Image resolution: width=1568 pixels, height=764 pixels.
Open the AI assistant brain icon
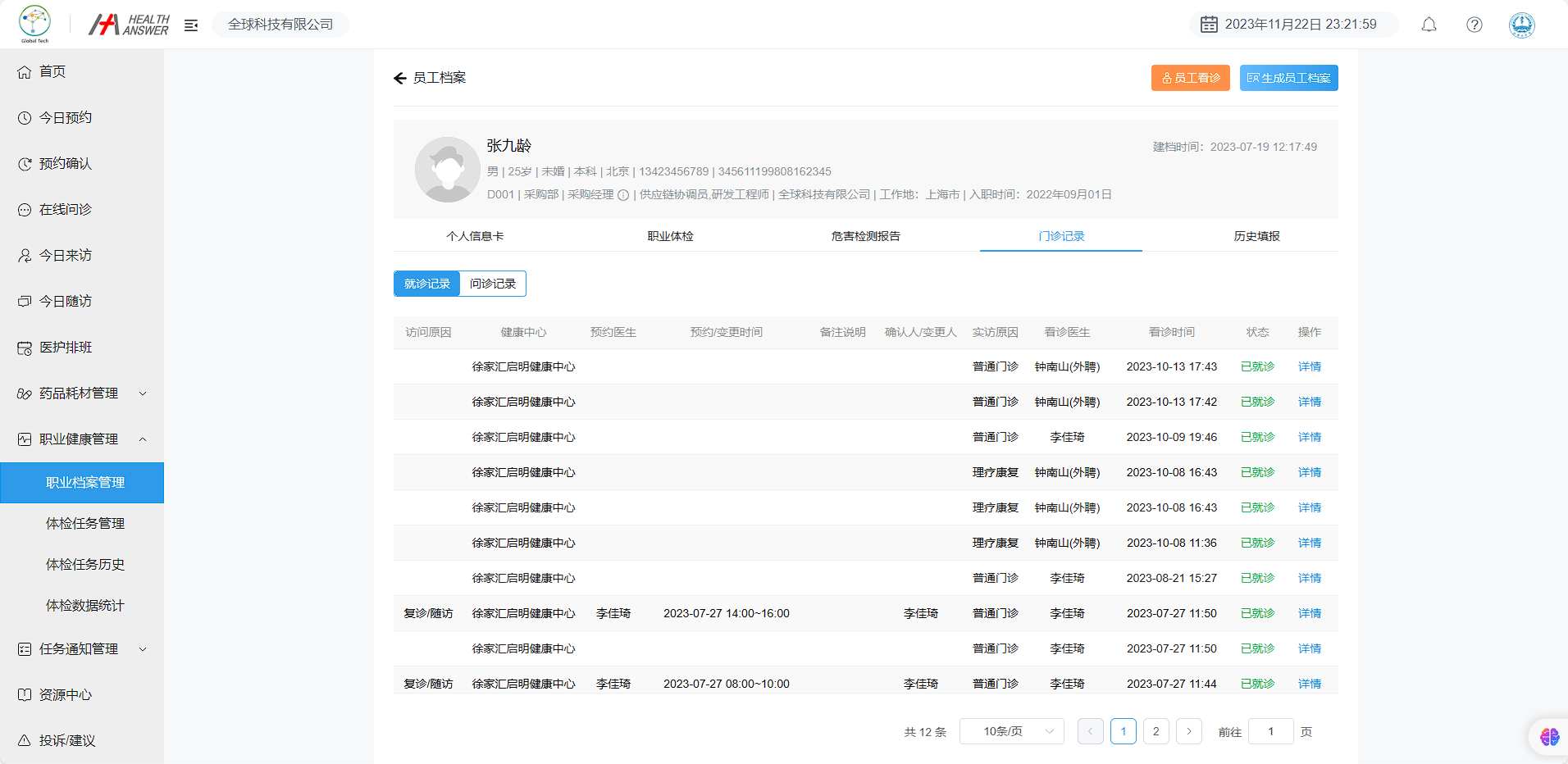point(1549,736)
